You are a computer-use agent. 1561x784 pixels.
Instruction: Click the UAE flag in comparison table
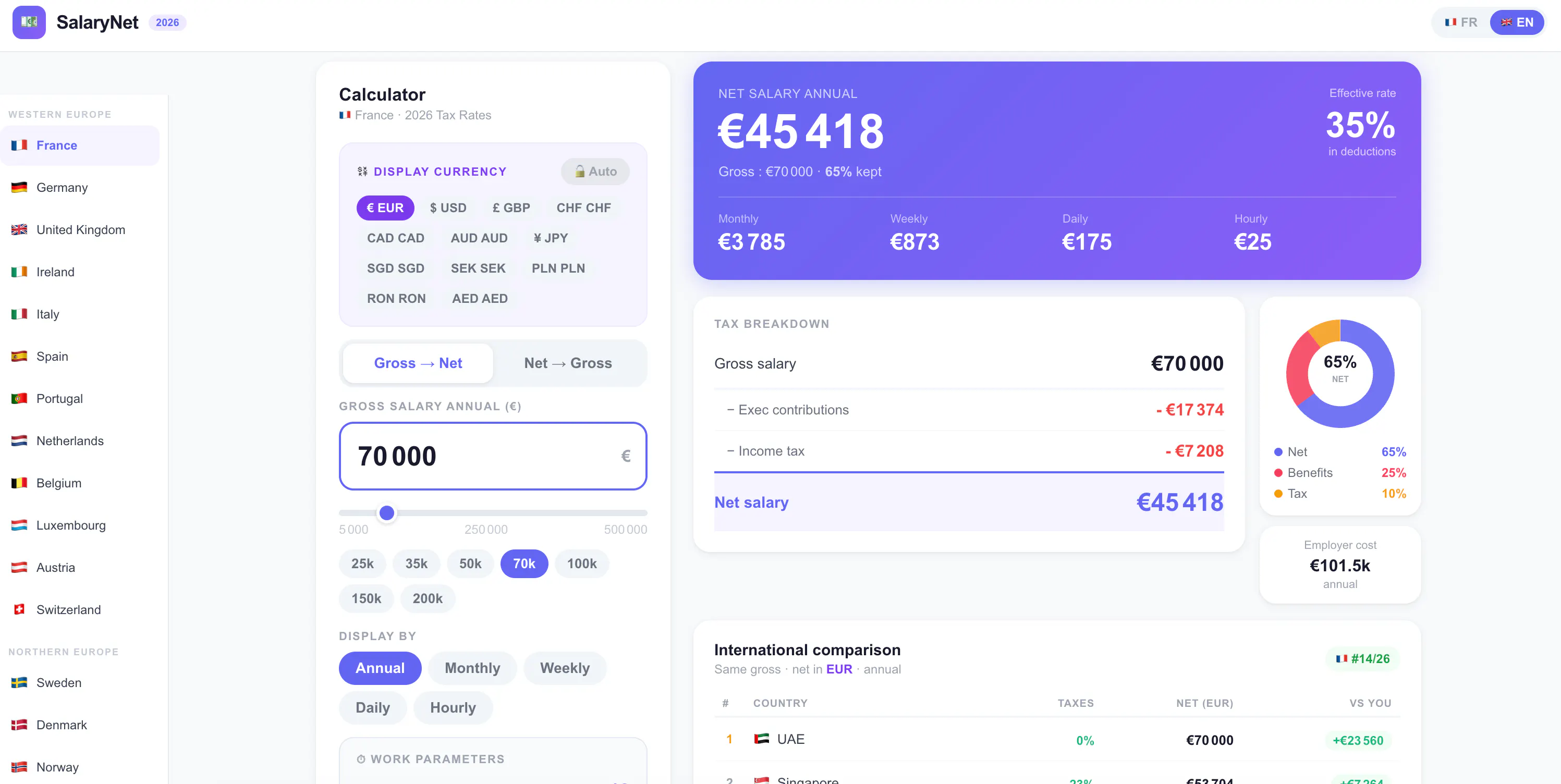point(762,739)
